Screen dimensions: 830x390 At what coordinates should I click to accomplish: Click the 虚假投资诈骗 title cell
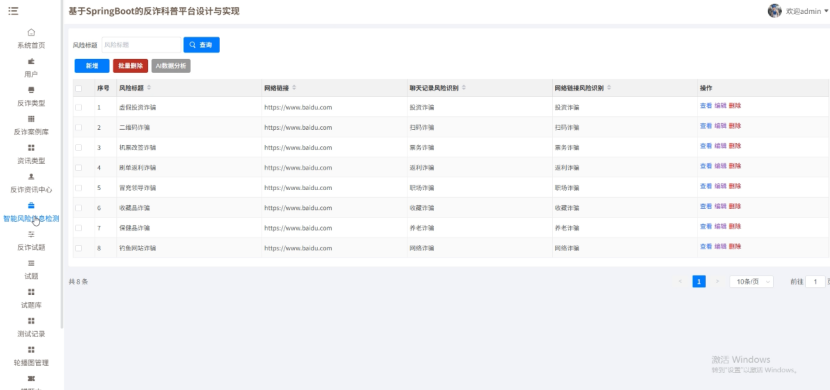[x=138, y=107]
